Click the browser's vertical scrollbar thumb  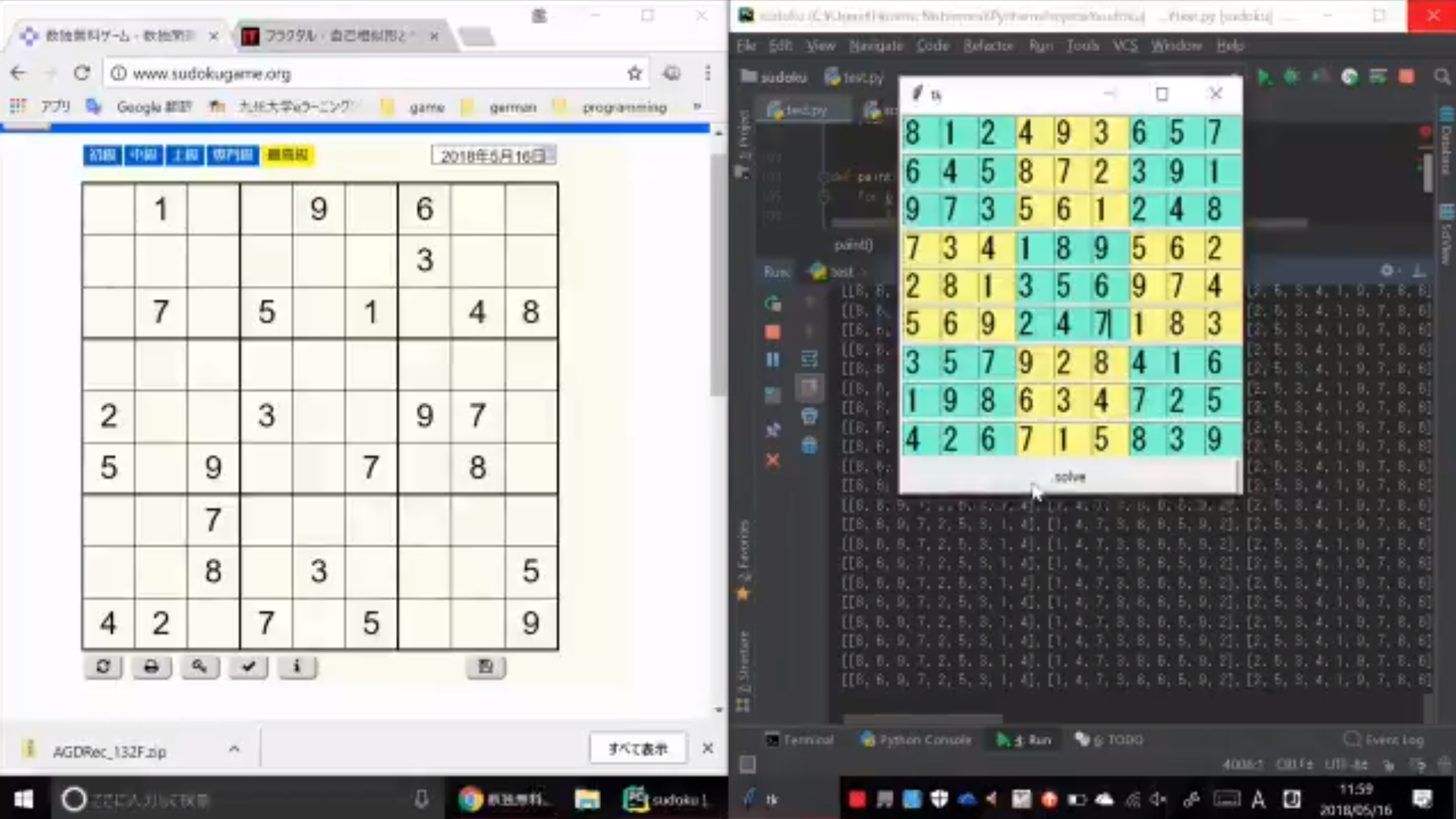point(718,273)
